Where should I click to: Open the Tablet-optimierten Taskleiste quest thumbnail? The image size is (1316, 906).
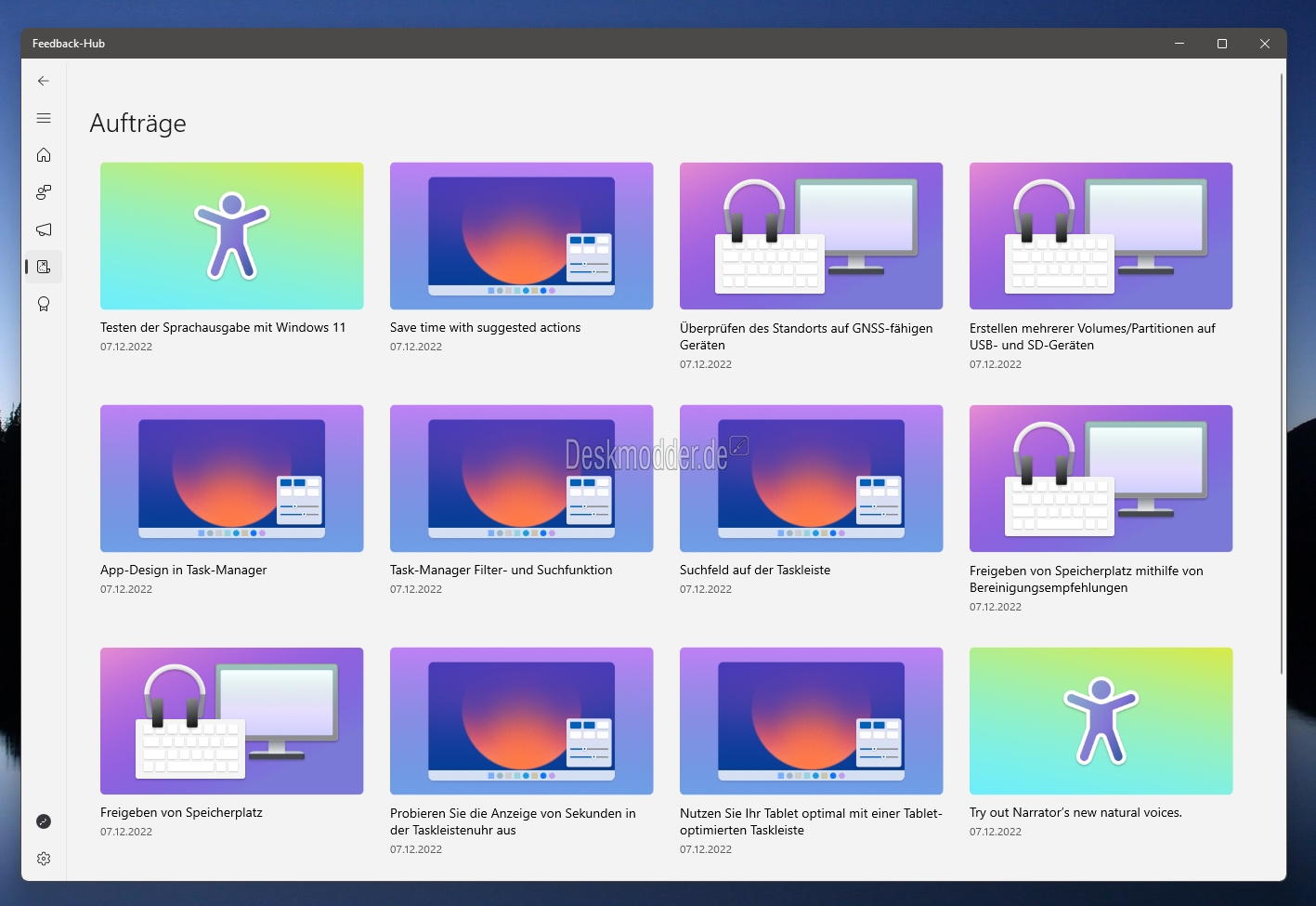coord(811,721)
